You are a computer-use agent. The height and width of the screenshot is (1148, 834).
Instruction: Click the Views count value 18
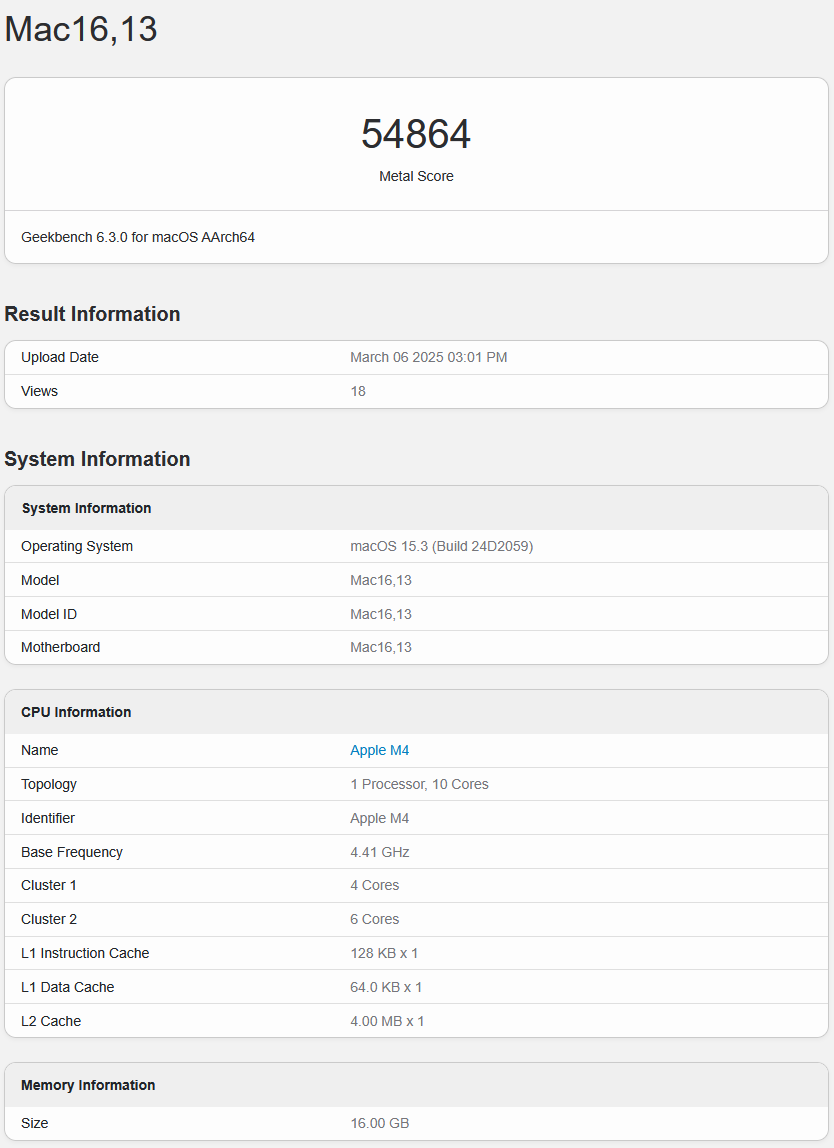[358, 391]
